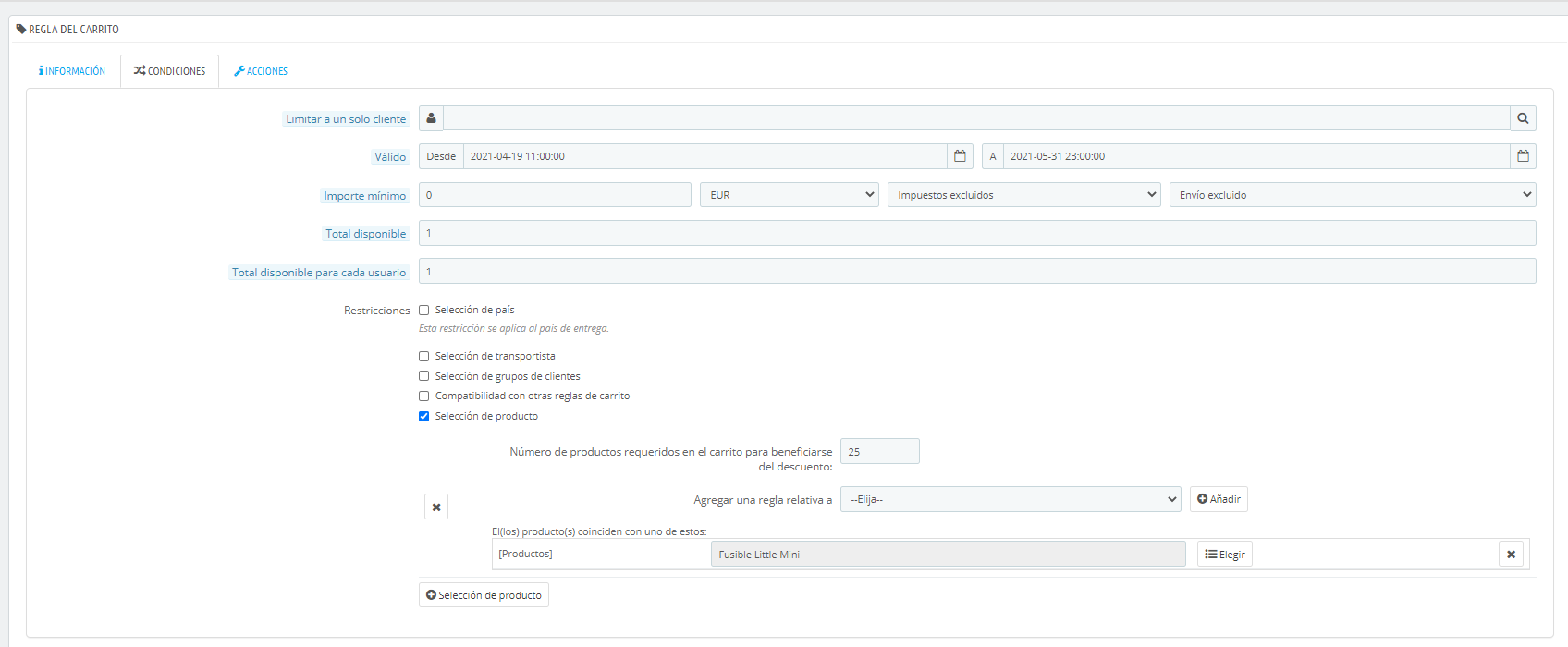Click the Total disponible input field

pyautogui.click(x=977, y=233)
